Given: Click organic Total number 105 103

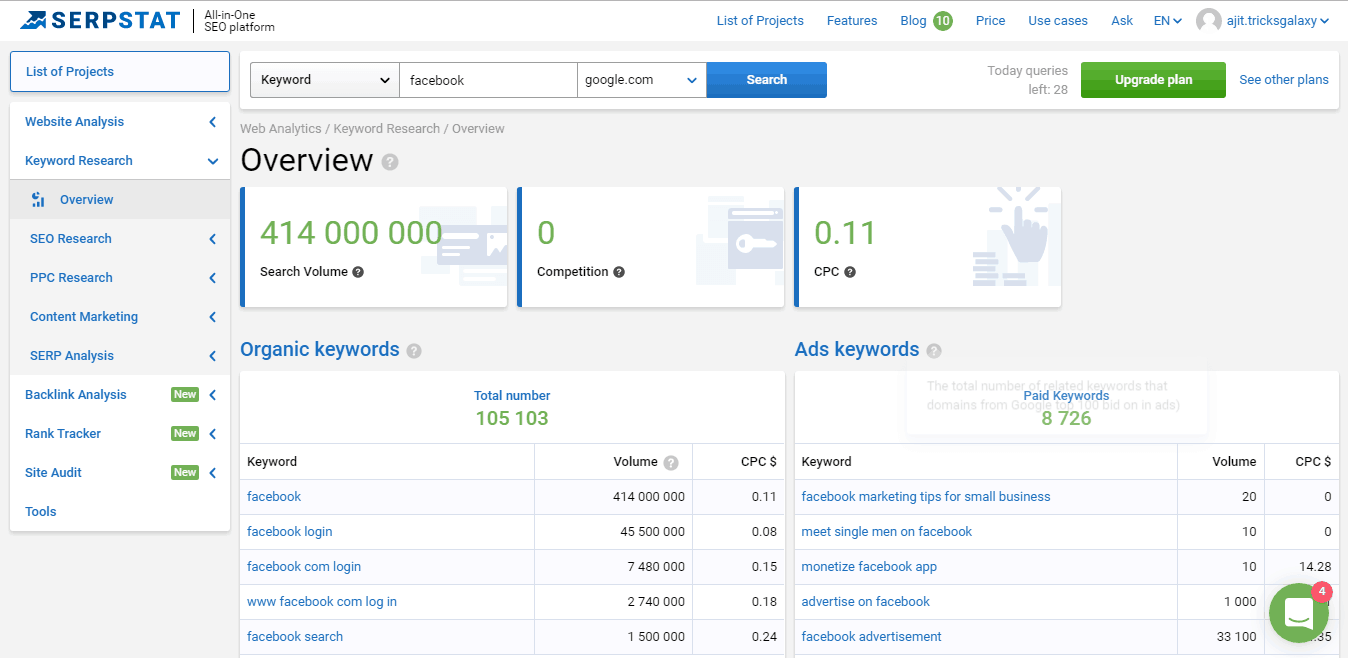Looking at the screenshot, I should click(512, 419).
